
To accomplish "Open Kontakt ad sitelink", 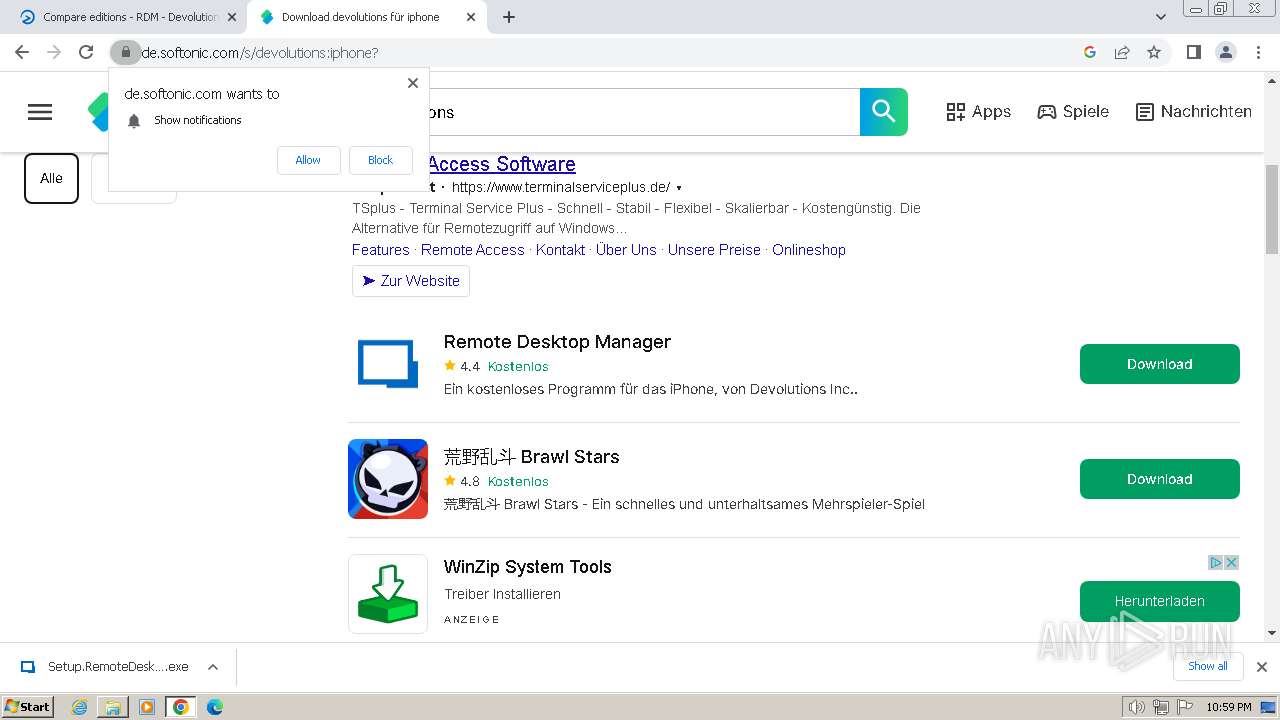I will click(x=560, y=250).
